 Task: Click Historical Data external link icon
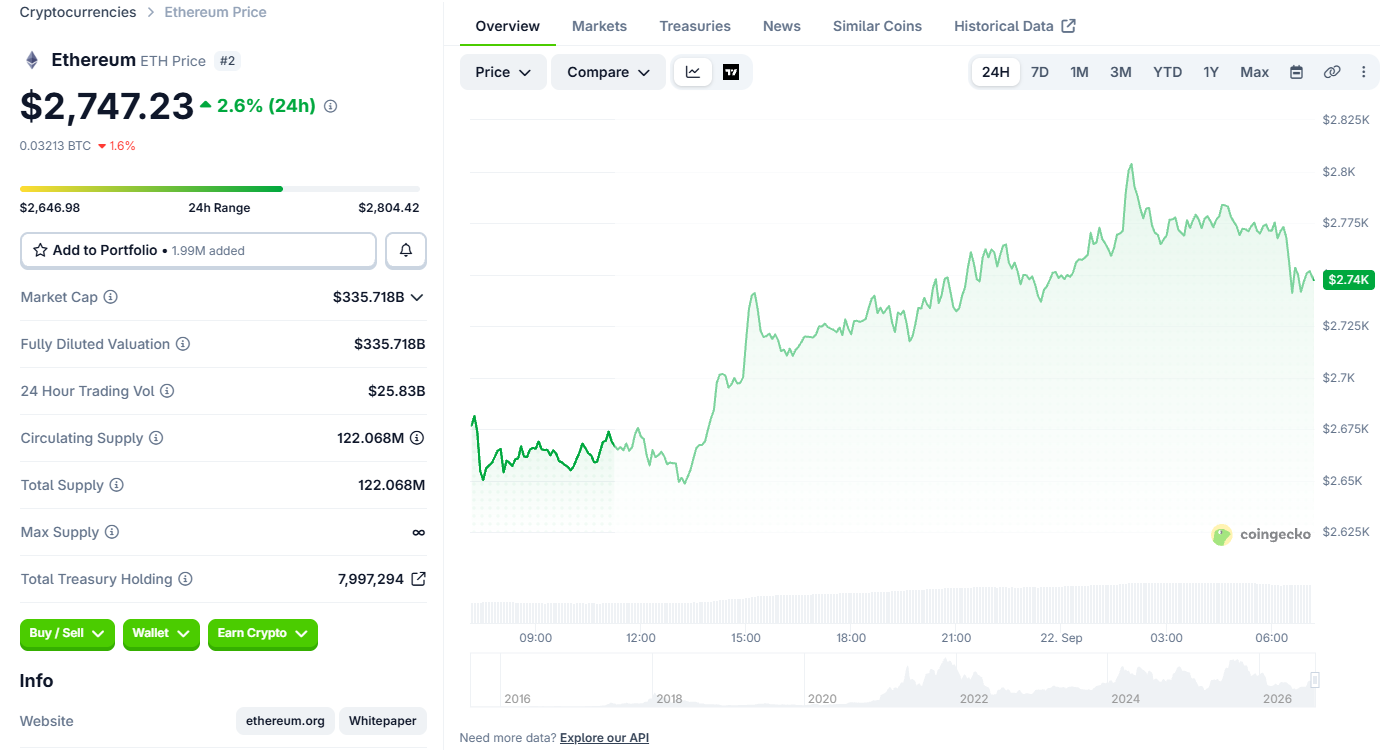click(x=1068, y=26)
